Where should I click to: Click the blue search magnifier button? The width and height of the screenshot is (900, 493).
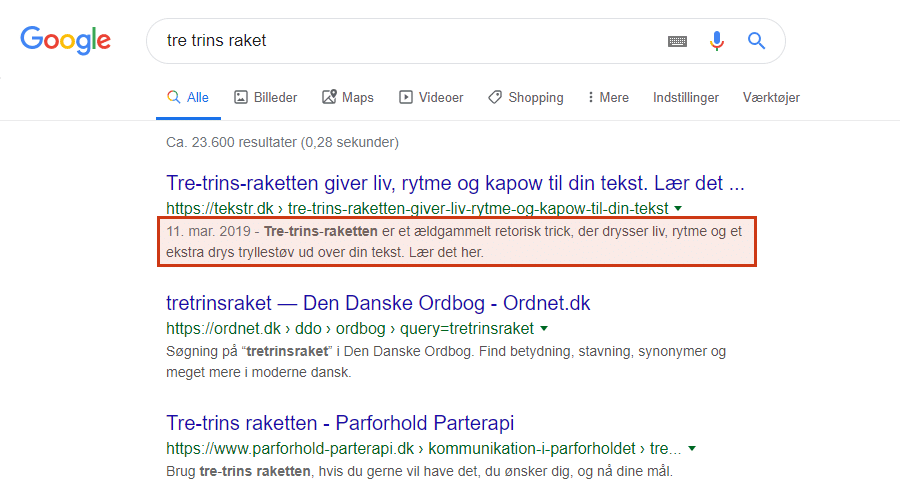(756, 41)
